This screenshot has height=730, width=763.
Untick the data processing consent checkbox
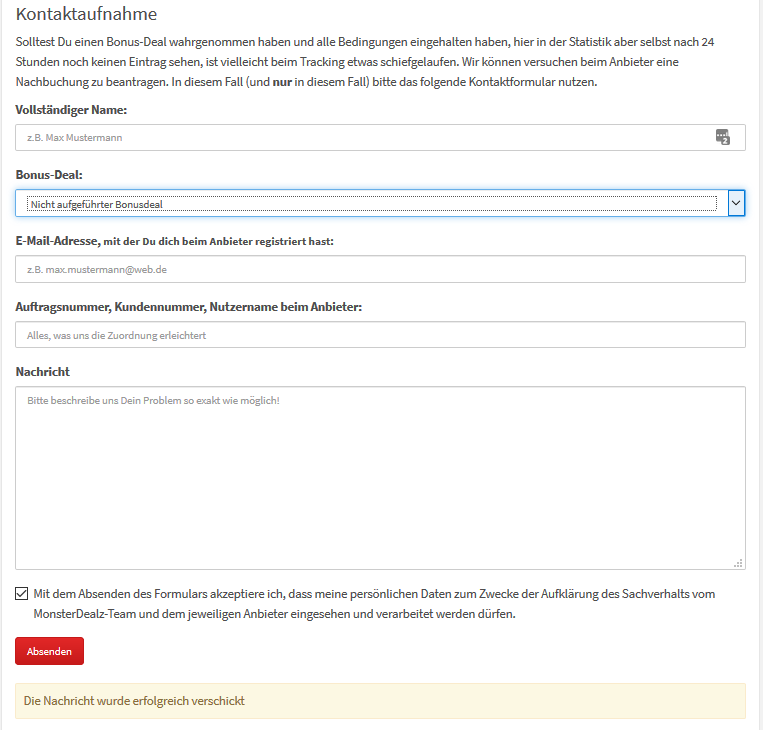pyautogui.click(x=22, y=594)
